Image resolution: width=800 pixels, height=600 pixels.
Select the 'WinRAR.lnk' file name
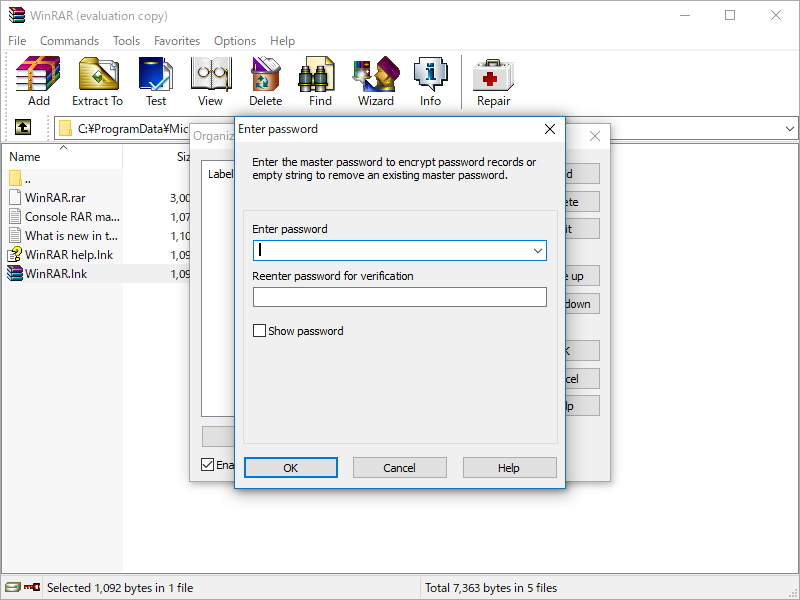[x=56, y=273]
